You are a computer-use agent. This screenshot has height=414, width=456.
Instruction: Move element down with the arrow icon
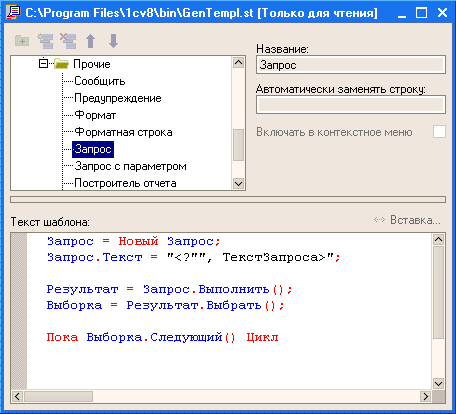[113, 41]
